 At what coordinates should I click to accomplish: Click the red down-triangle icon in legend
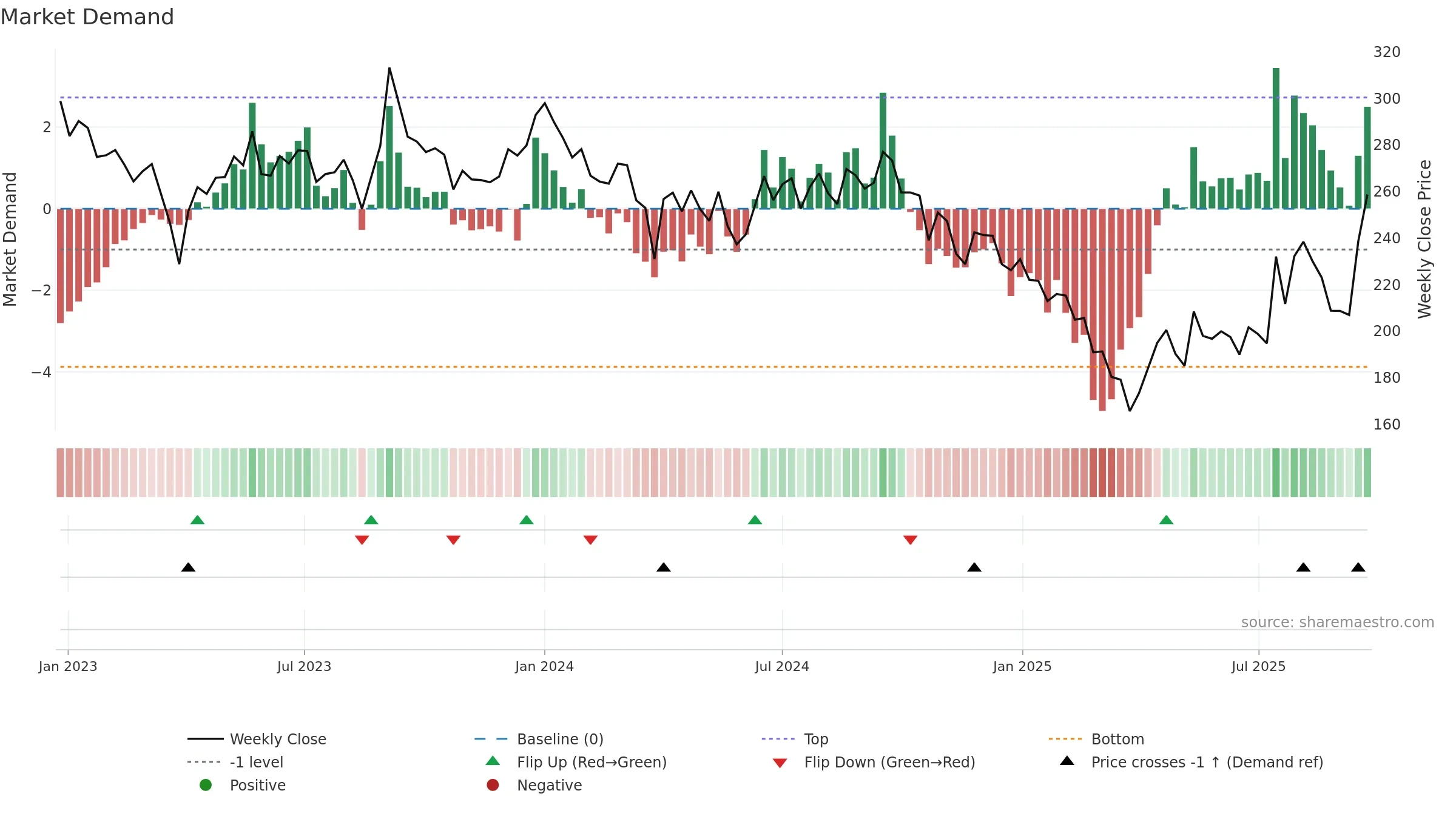[780, 763]
